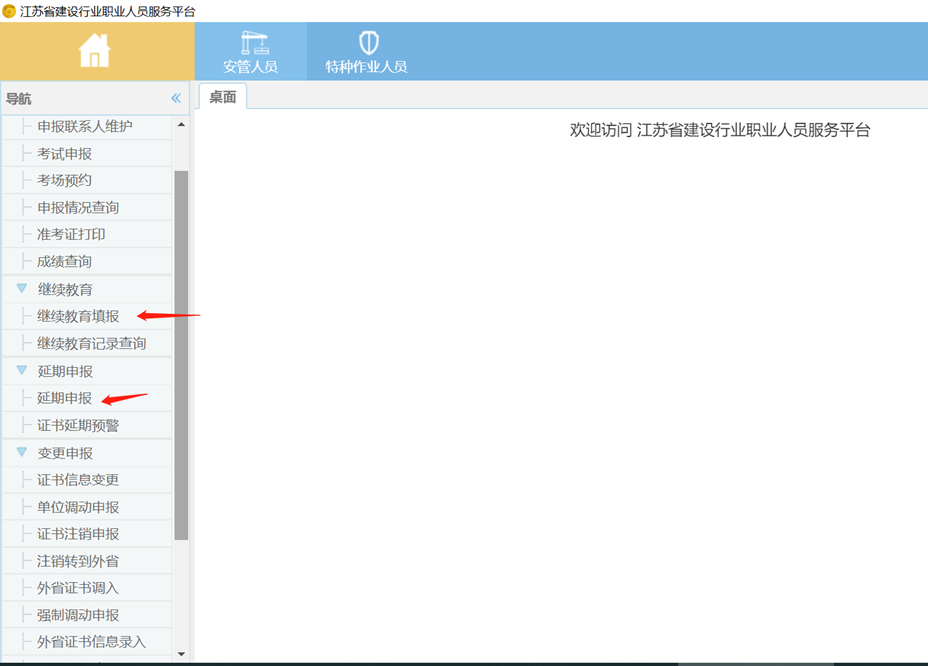Open 强制调动申报 entry
Image resolution: width=928 pixels, height=666 pixels.
[x=78, y=615]
